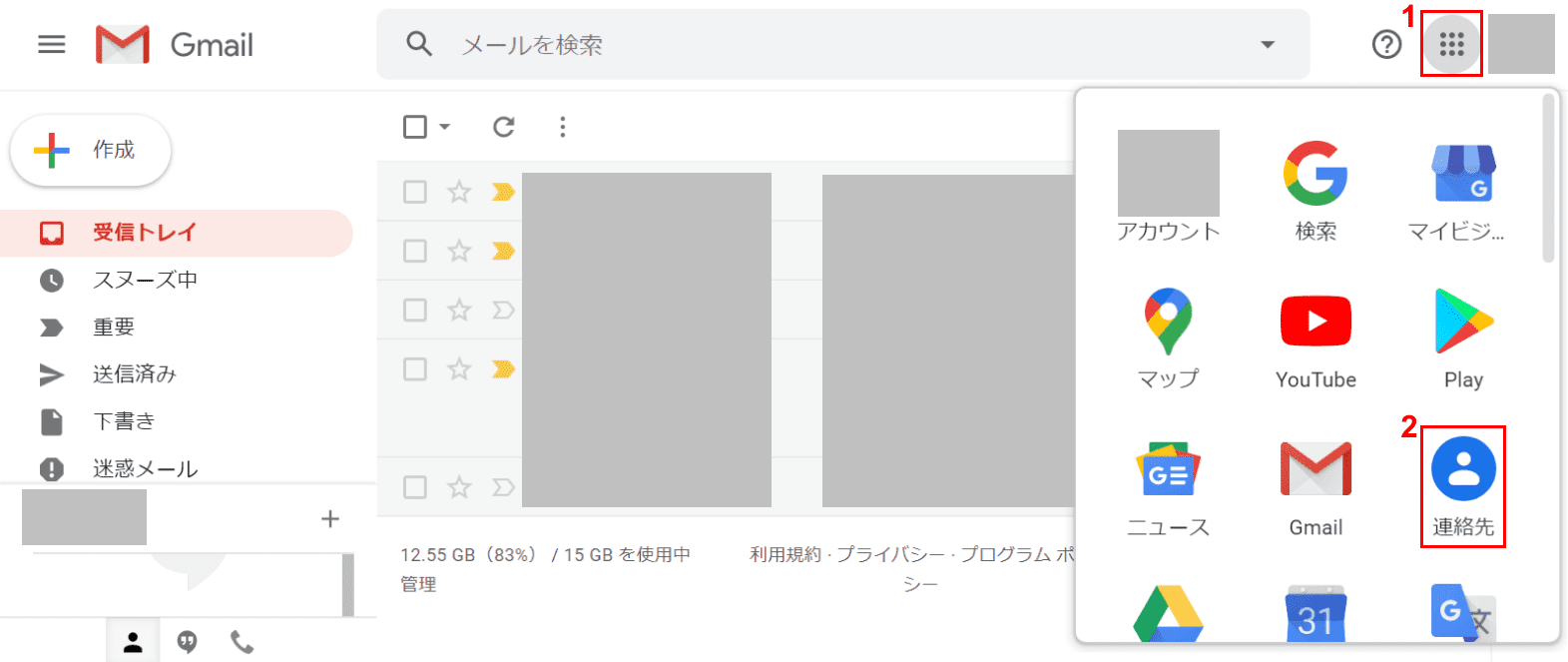1568x662 pixels.
Task: Add a new Hangouts conversation with plus
Action: pyautogui.click(x=330, y=518)
